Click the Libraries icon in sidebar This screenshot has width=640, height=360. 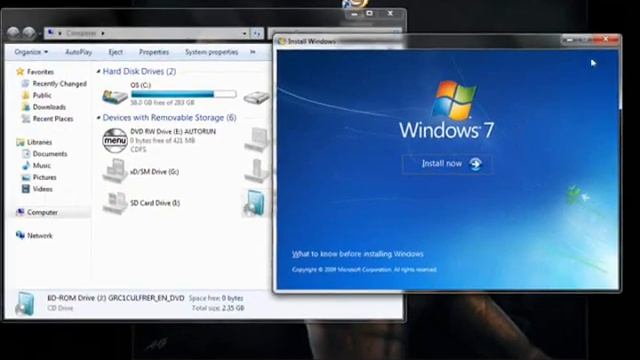(x=20, y=142)
